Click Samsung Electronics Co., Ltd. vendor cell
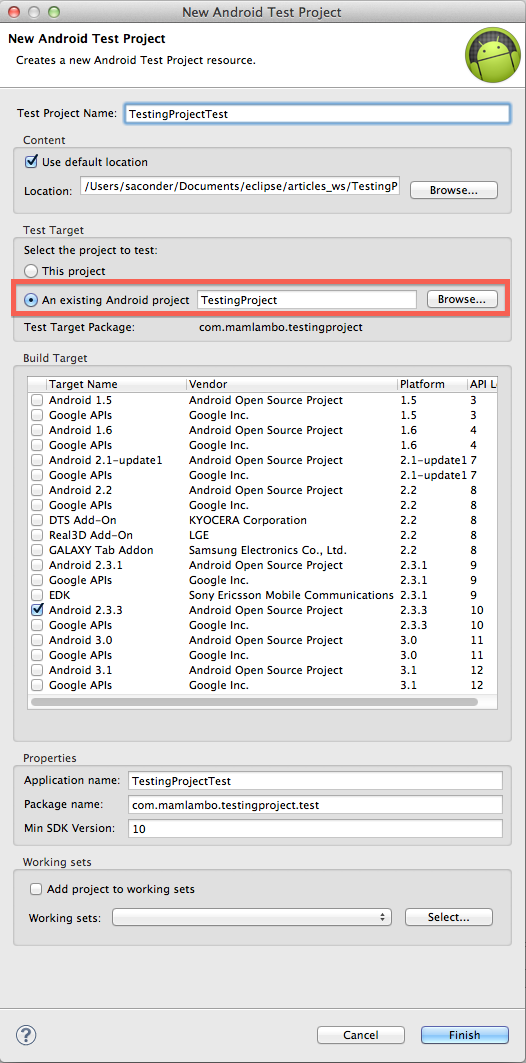This screenshot has width=526, height=1063. point(268,550)
